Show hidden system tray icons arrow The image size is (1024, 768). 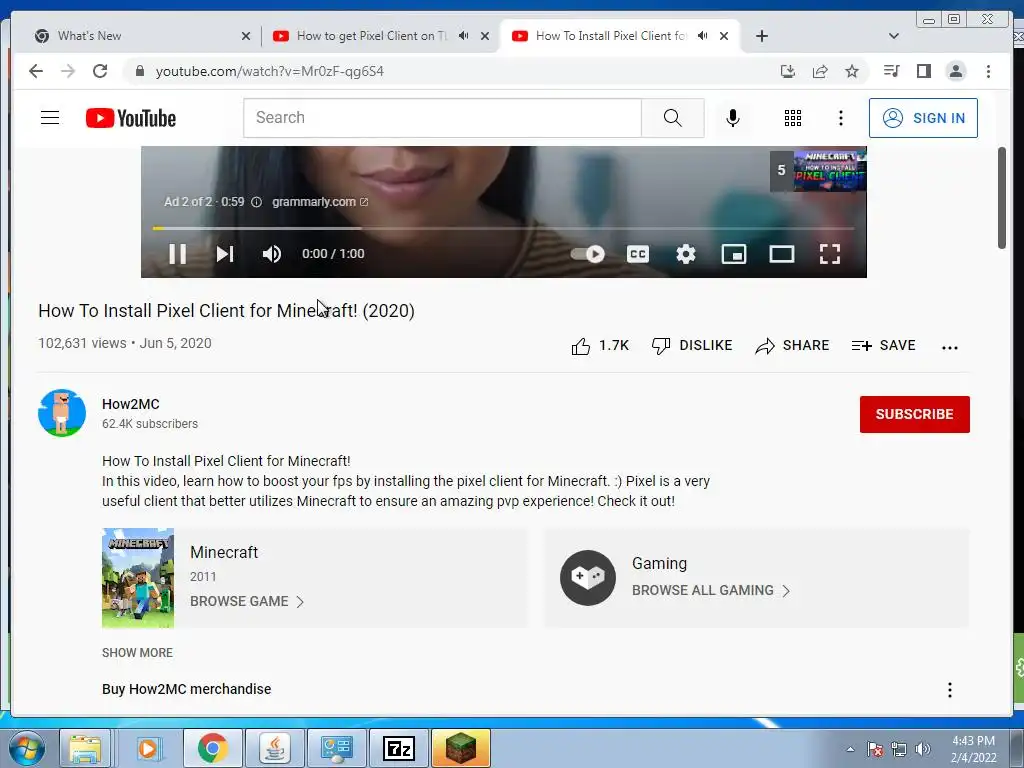tap(850, 749)
